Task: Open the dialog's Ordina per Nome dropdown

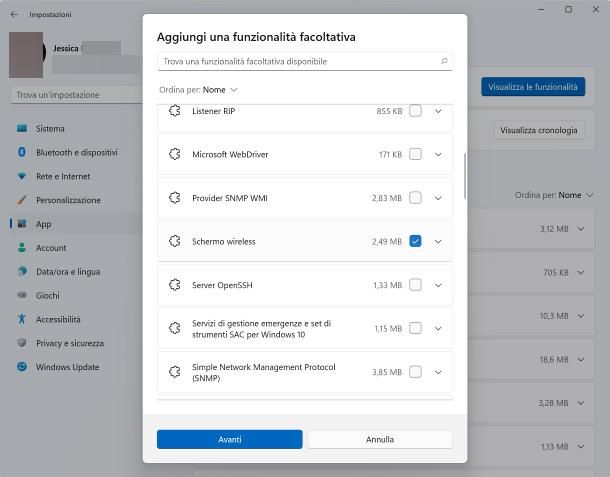Action: tap(198, 90)
